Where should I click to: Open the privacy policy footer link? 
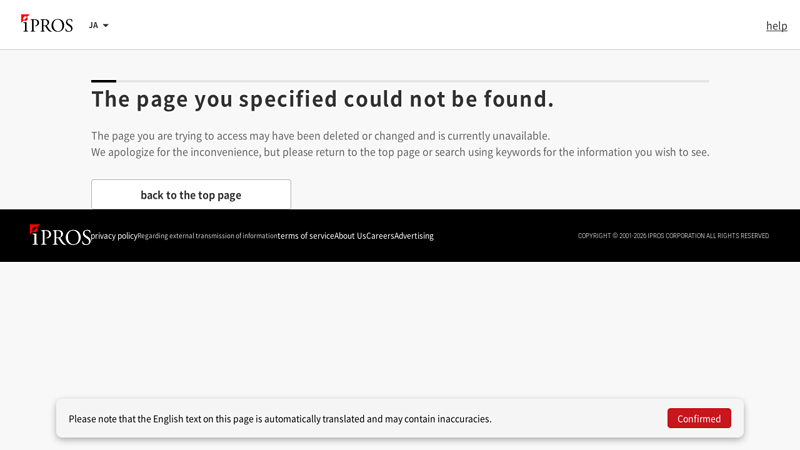(114, 236)
